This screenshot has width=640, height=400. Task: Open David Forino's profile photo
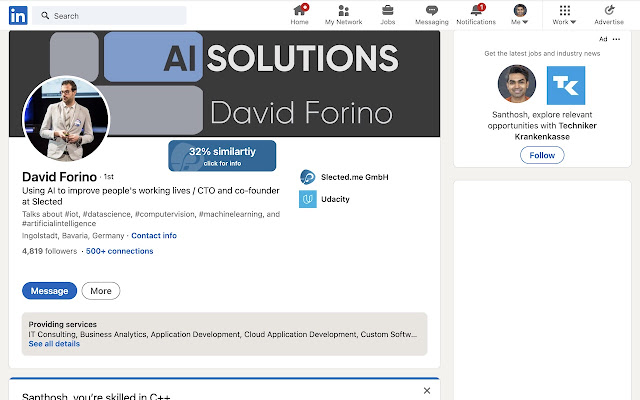66,119
